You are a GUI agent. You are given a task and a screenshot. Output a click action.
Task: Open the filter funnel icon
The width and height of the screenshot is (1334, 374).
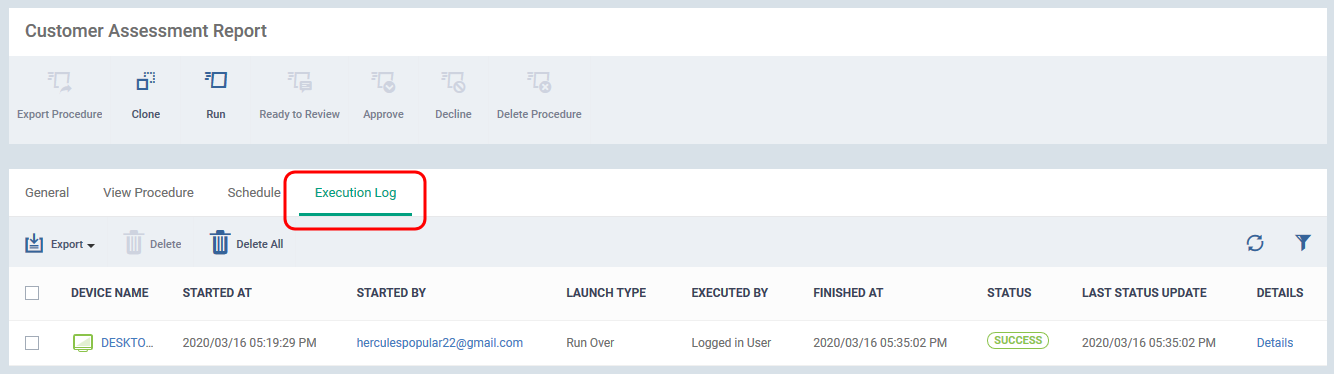[x=1303, y=243]
